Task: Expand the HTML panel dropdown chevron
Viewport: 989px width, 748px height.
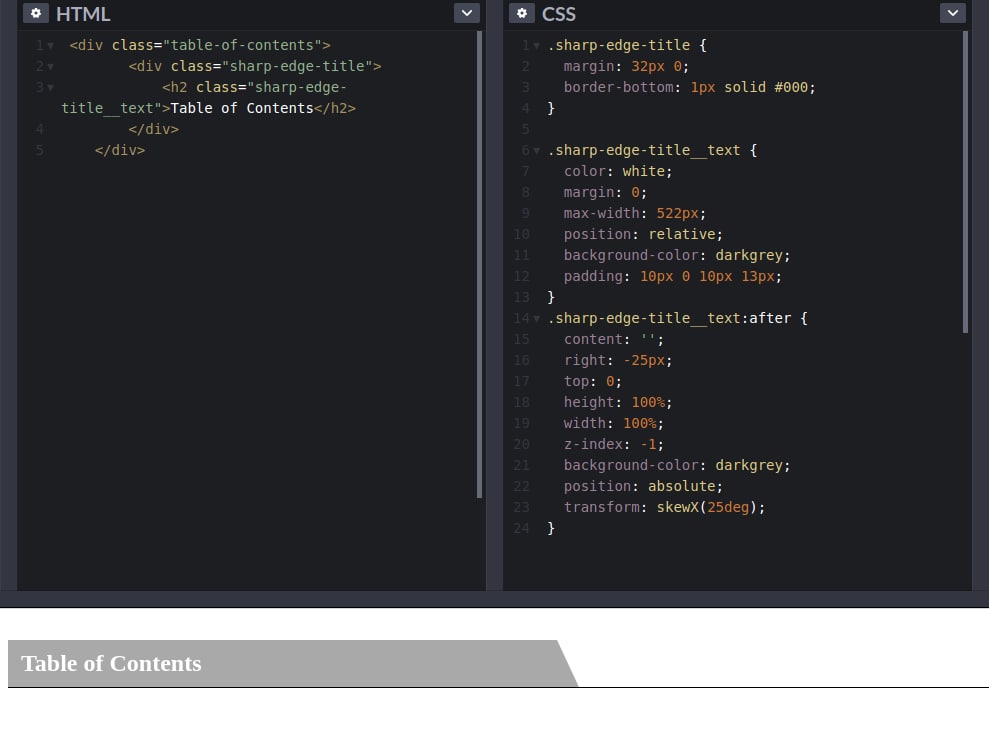Action: click(x=467, y=13)
